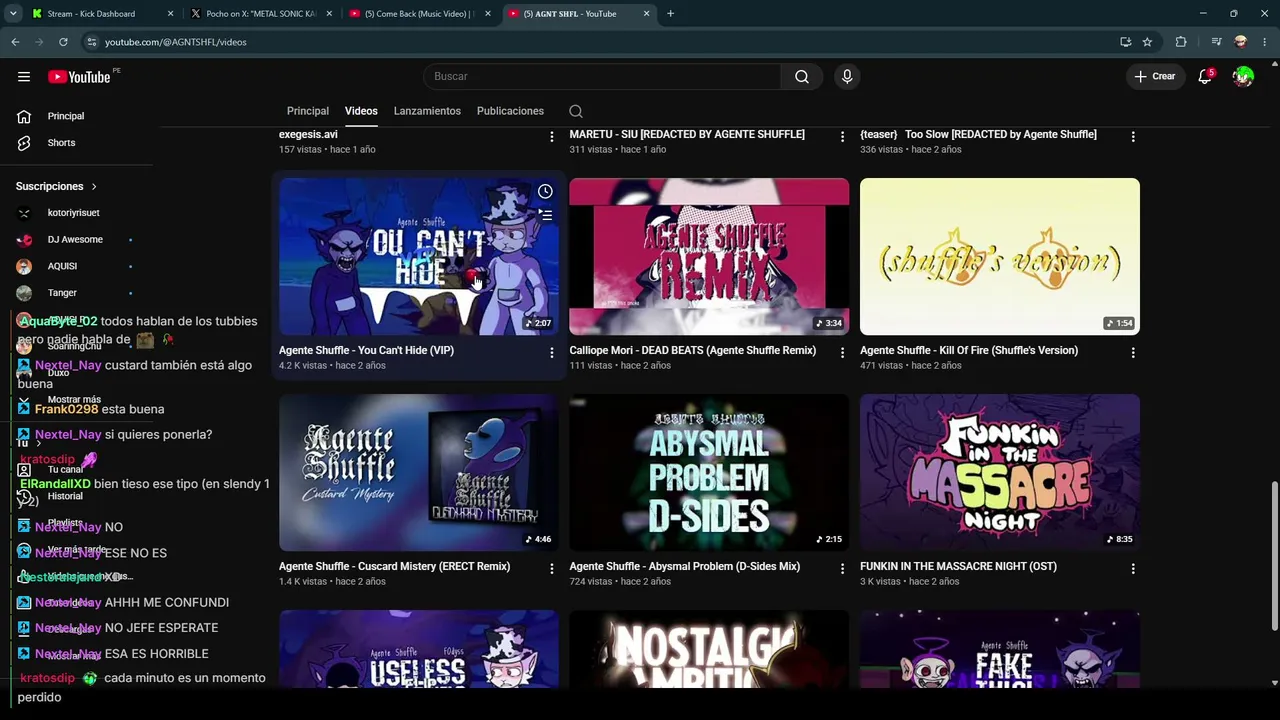Open options menu for Cuscard Mistery video
1280x720 pixels.
(x=551, y=569)
